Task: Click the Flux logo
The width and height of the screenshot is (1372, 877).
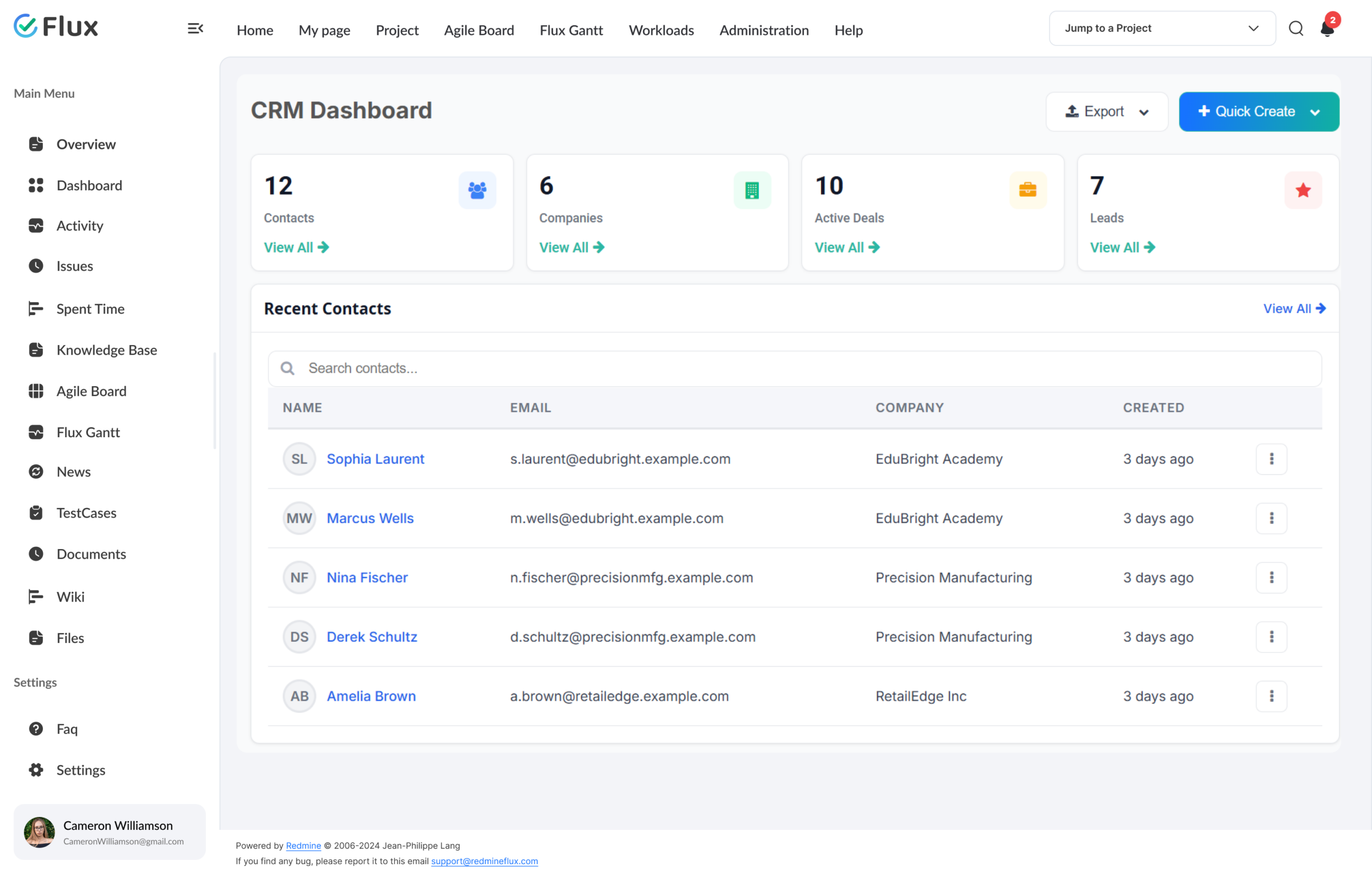Action: (56, 26)
